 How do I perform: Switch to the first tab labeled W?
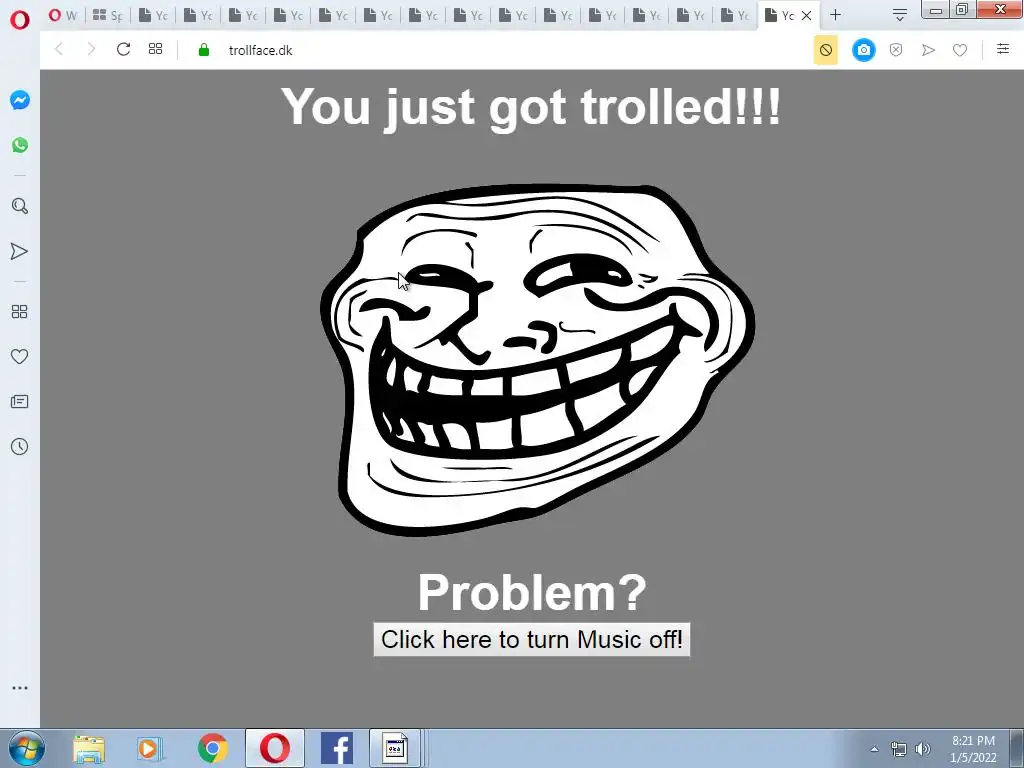point(63,15)
